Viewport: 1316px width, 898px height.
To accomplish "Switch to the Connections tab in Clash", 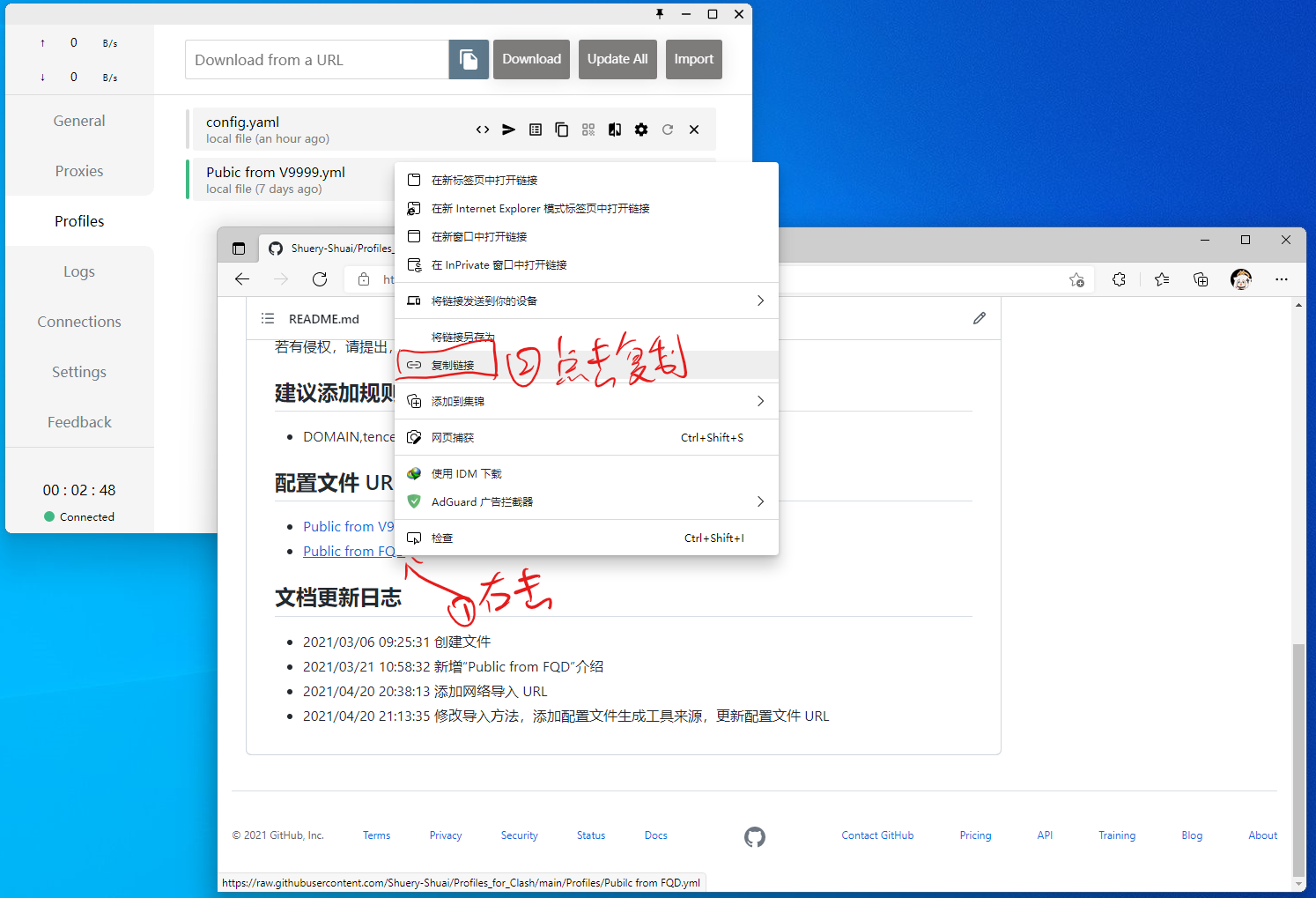I will pyautogui.click(x=79, y=322).
